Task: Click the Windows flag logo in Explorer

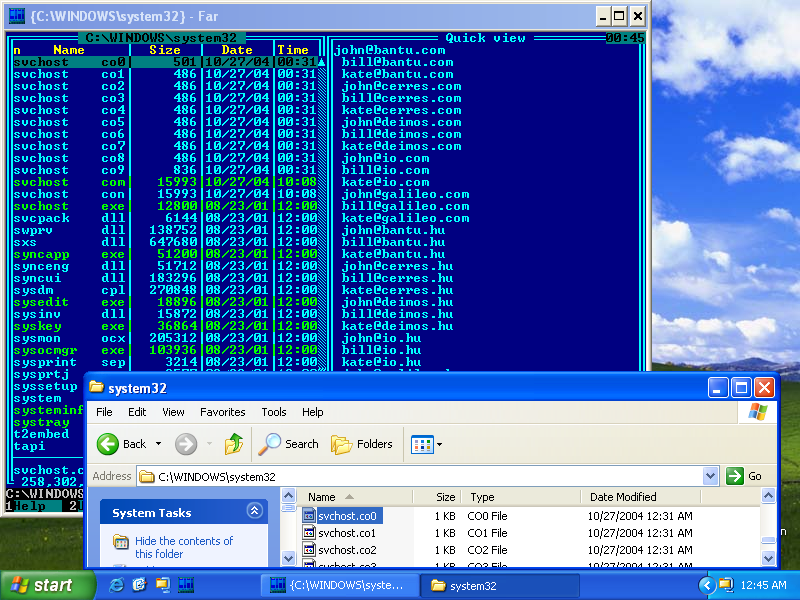Action: point(758,411)
